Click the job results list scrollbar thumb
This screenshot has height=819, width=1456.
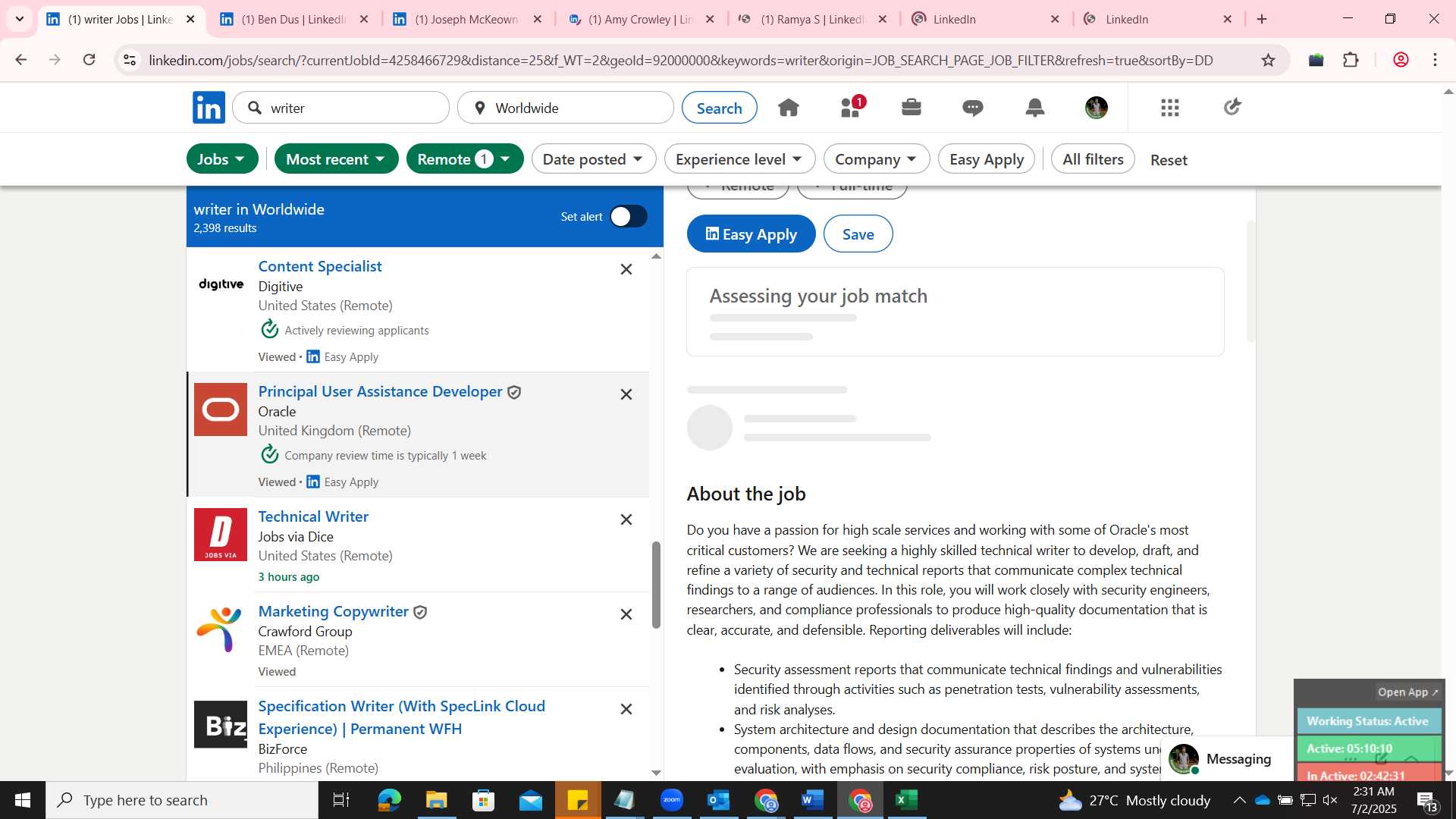(656, 585)
